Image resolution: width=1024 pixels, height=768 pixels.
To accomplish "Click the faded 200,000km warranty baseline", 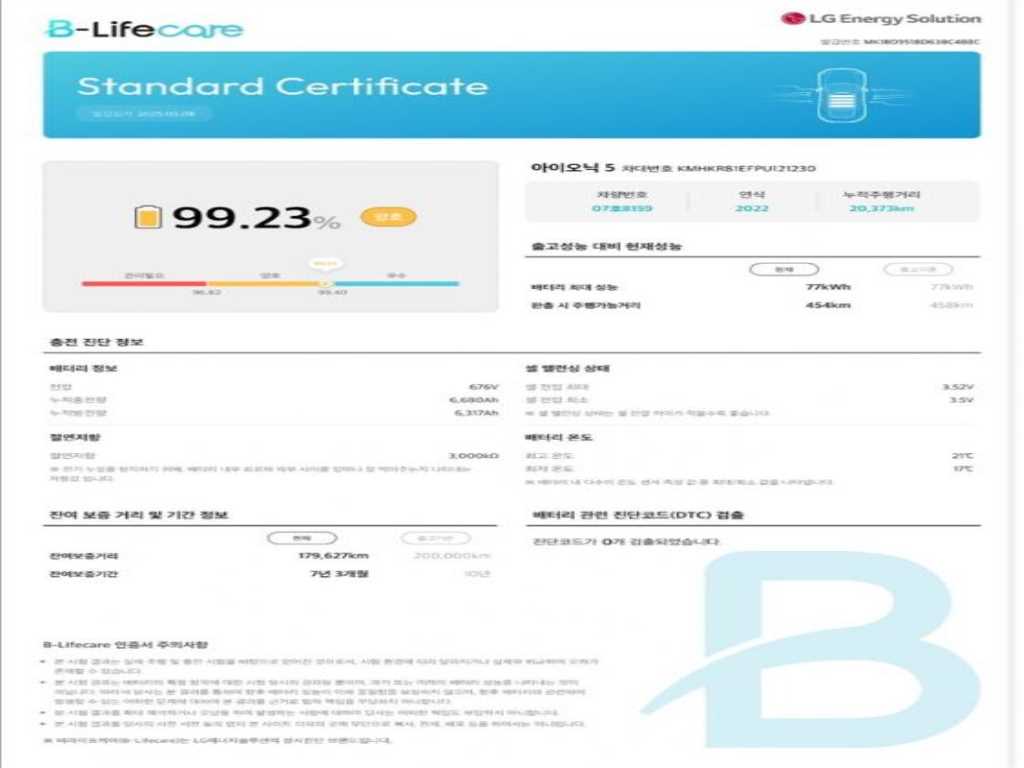I will point(451,556).
